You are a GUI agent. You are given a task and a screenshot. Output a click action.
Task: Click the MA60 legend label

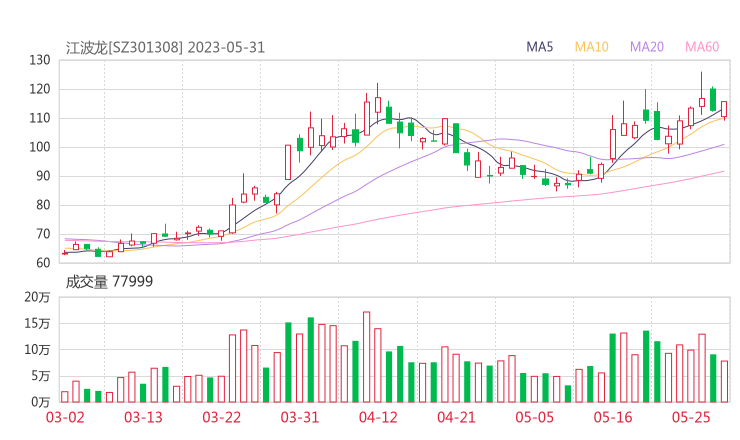[702, 47]
